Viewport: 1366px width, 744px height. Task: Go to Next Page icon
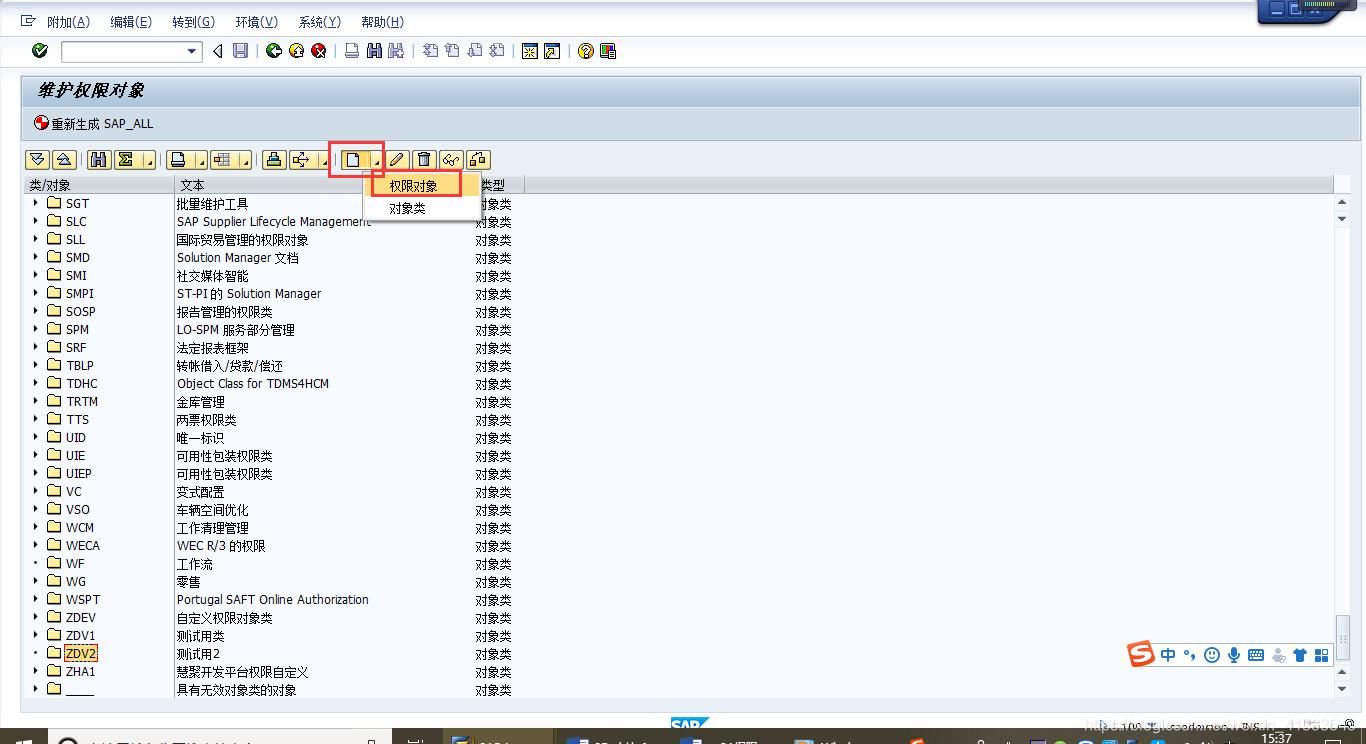click(x=474, y=51)
